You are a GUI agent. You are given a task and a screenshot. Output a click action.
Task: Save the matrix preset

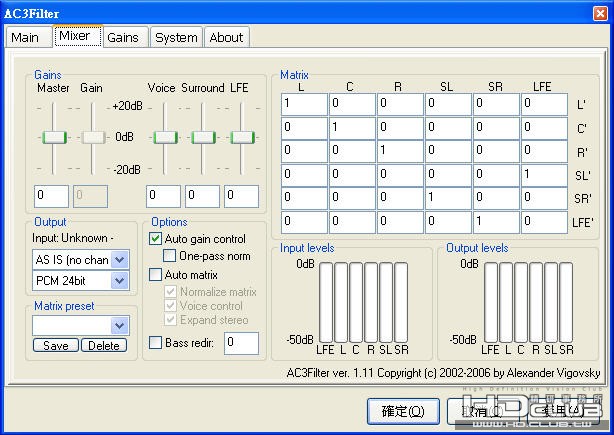pos(56,345)
